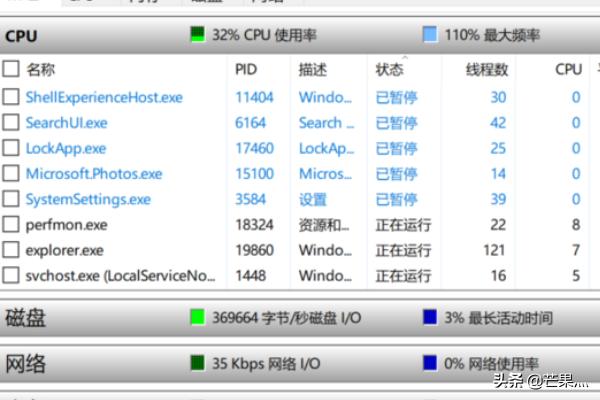Check the SearchUI.exe checkbox
The width and height of the screenshot is (600, 400).
(x=11, y=122)
